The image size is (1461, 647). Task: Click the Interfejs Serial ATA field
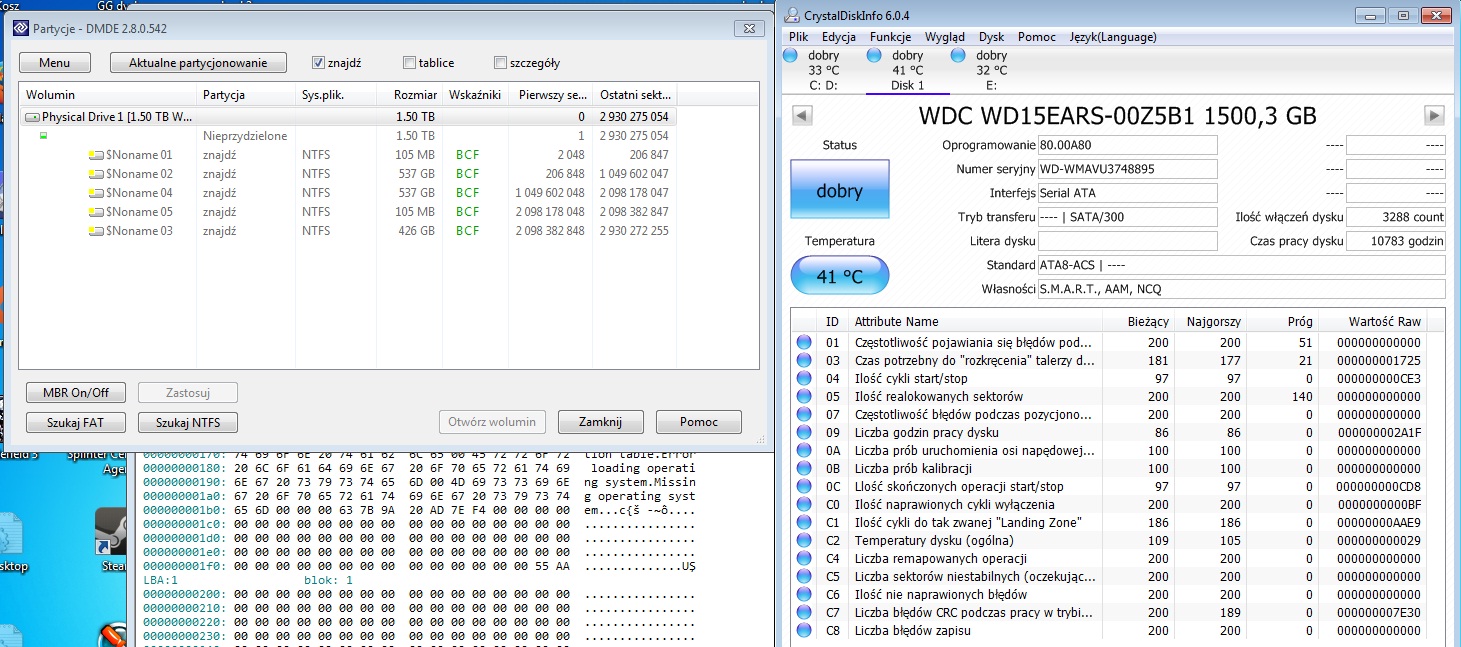(x=1128, y=193)
